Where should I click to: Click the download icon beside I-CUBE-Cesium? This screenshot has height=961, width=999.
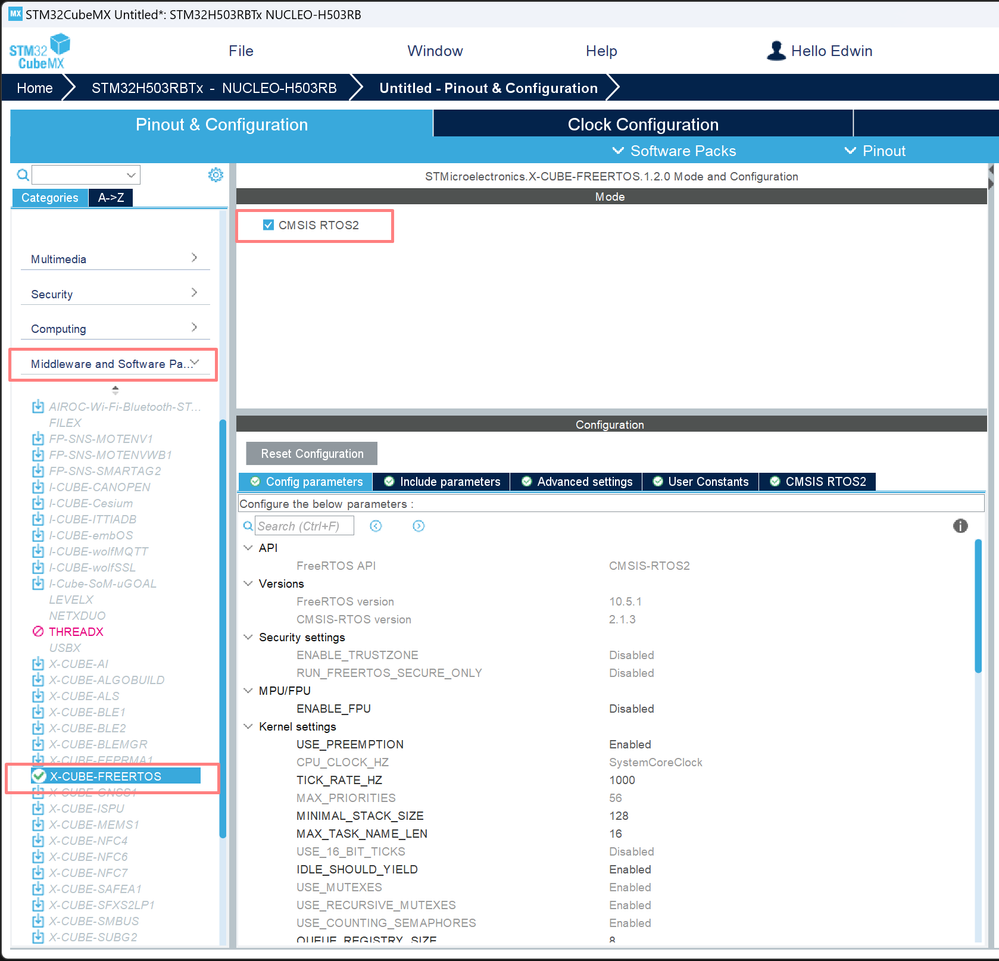38,503
